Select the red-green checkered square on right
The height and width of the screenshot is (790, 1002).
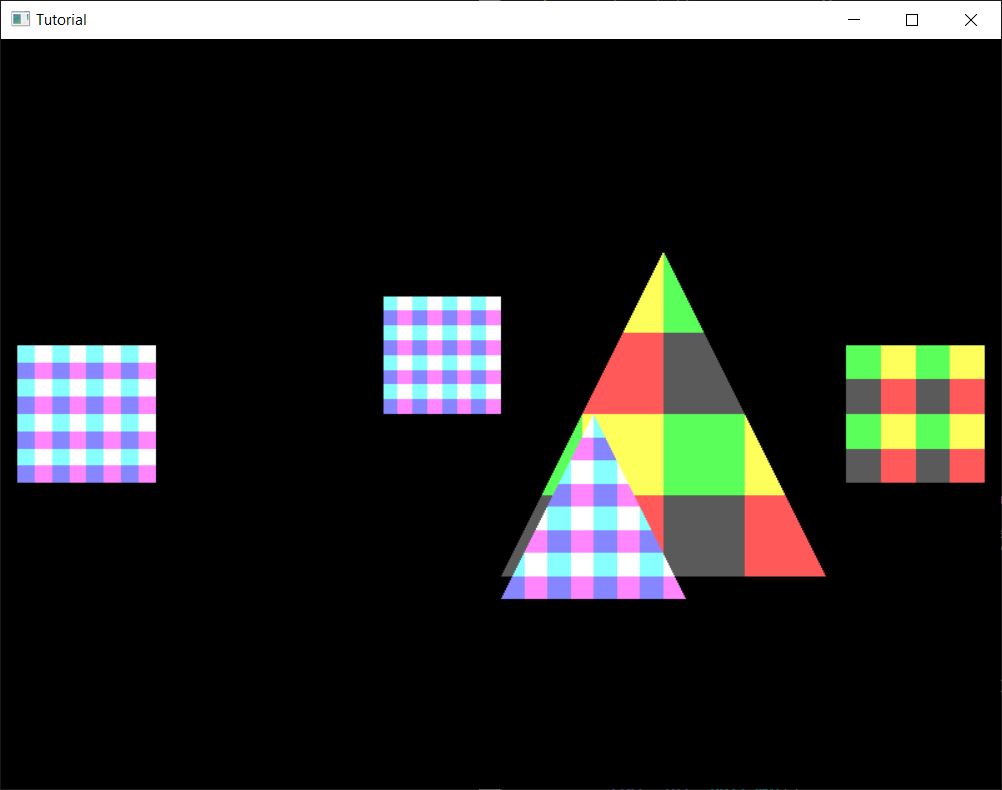(915, 413)
